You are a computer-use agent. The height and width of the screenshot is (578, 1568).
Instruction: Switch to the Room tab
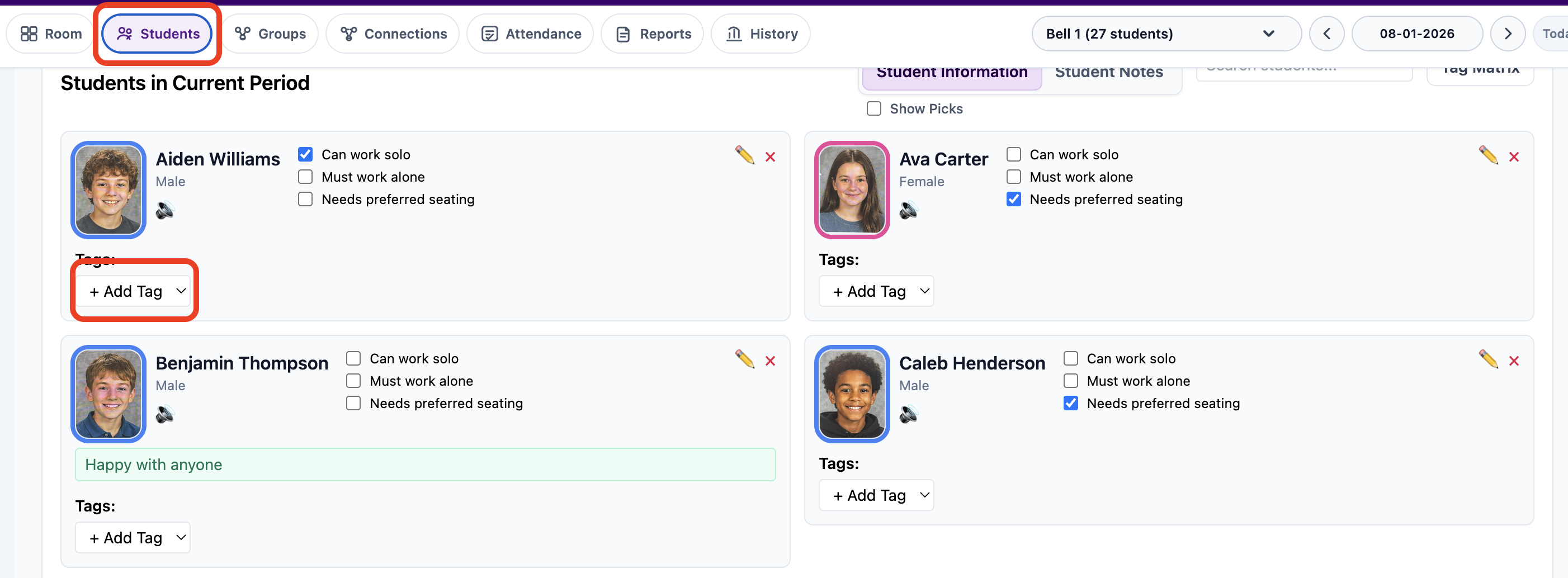click(x=50, y=34)
